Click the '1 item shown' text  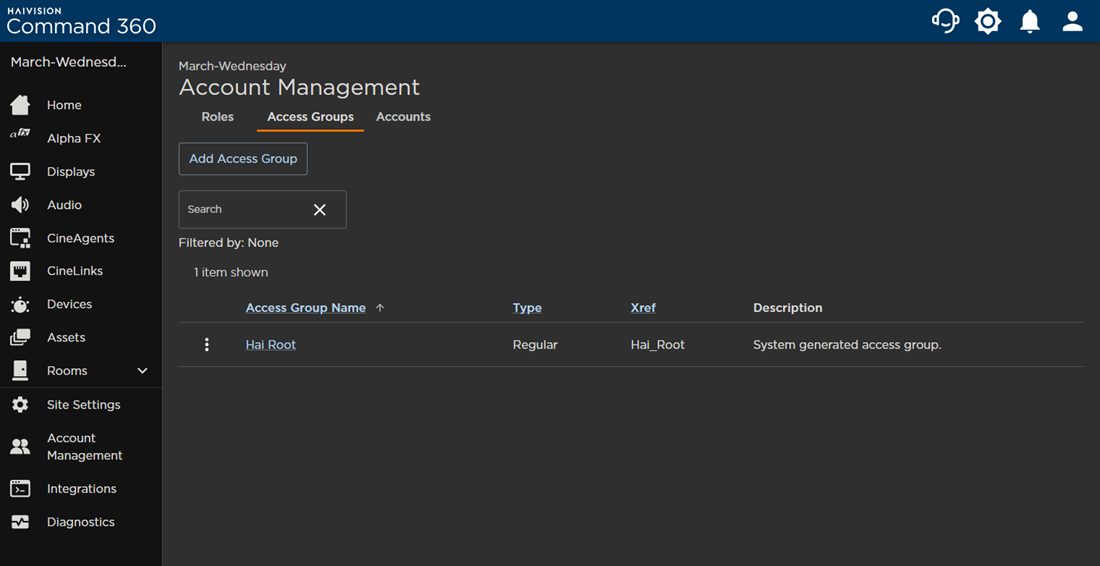click(231, 272)
